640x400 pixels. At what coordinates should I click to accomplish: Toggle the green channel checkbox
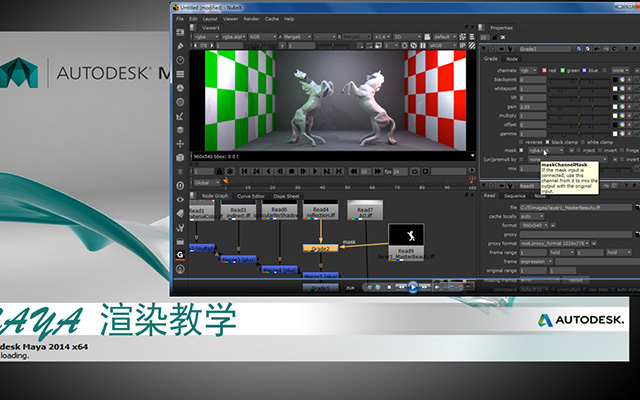(562, 70)
